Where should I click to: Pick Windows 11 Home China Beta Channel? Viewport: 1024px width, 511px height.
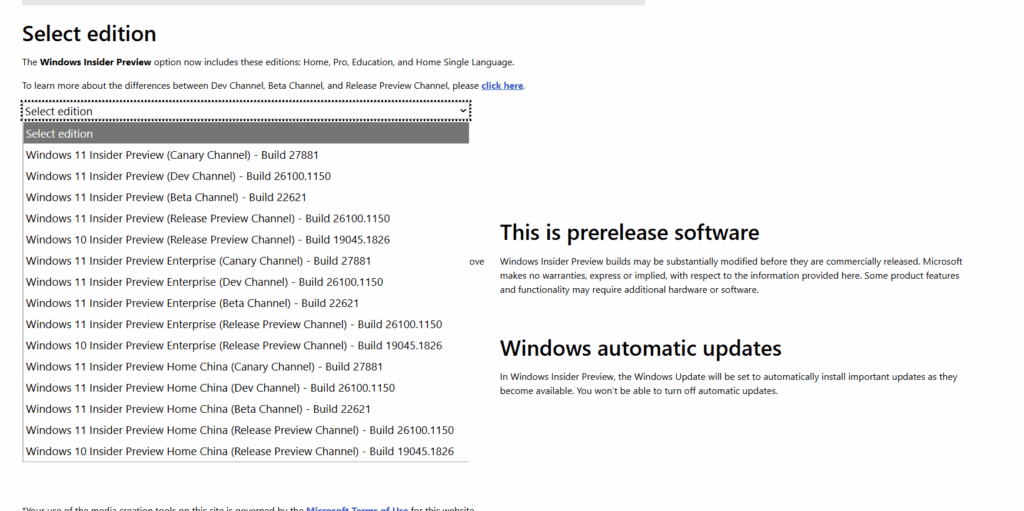[198, 409]
